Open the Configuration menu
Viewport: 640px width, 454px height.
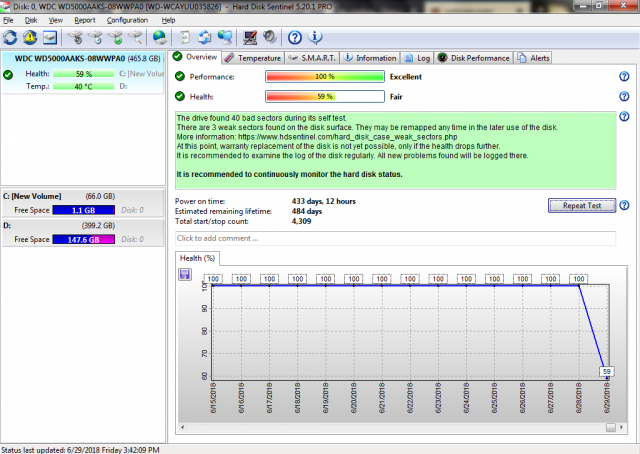[x=127, y=20]
